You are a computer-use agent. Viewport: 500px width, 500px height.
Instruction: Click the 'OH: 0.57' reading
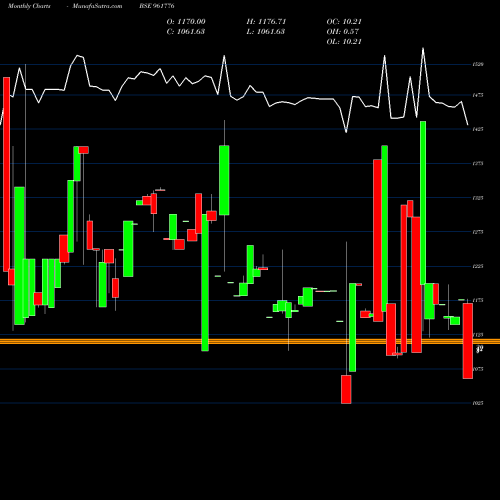pos(343,32)
